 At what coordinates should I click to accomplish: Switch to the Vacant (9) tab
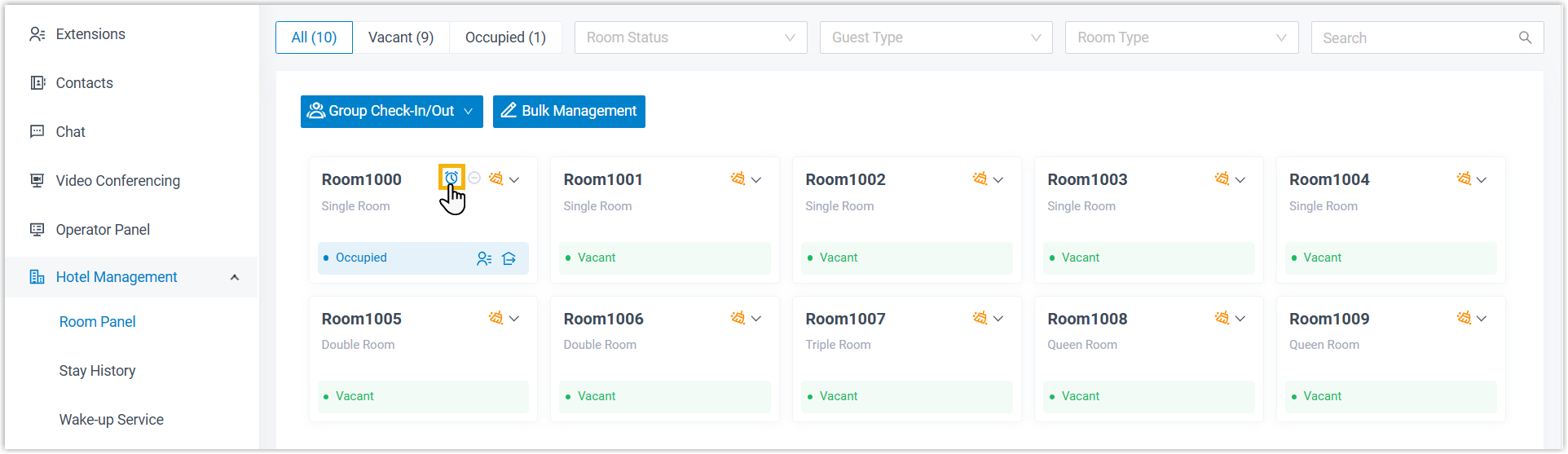click(x=401, y=37)
